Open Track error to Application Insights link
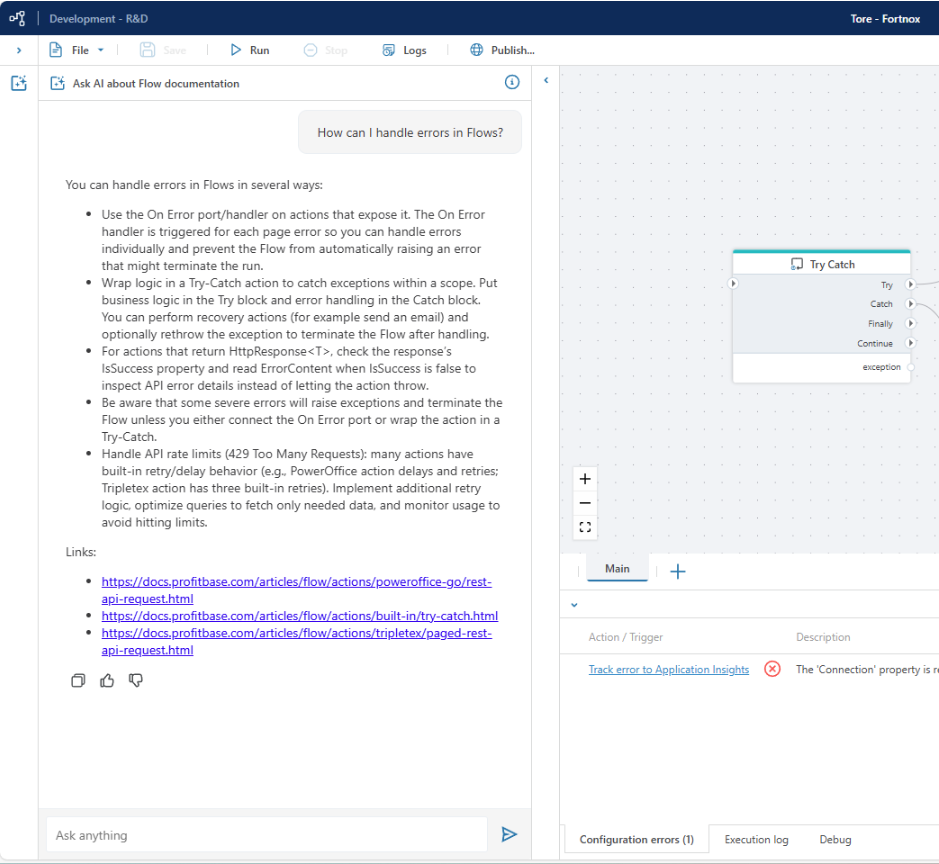 click(668, 670)
